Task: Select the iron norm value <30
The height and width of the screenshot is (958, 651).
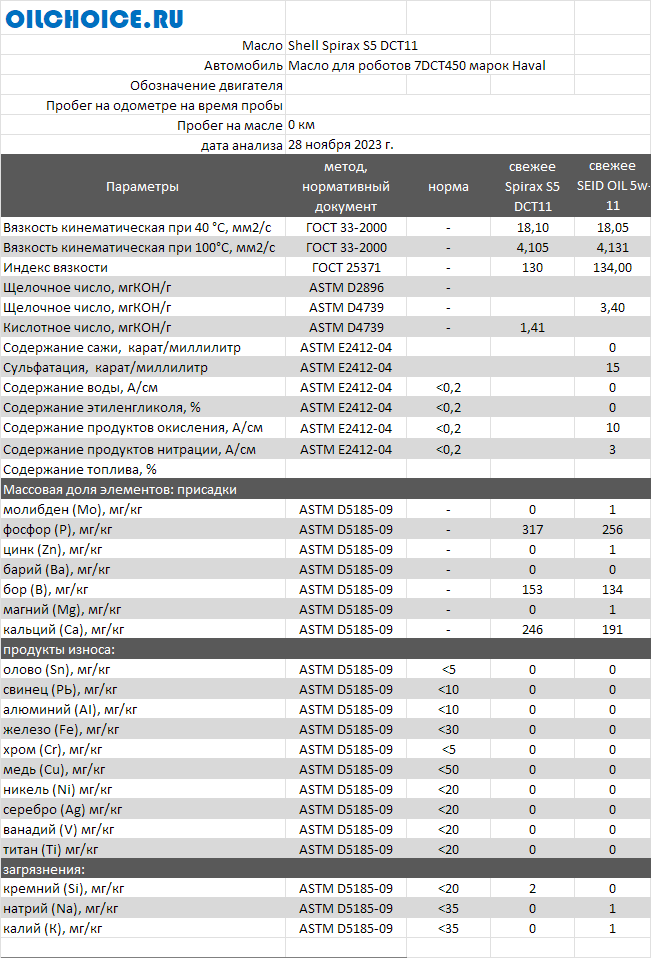Action: point(448,729)
